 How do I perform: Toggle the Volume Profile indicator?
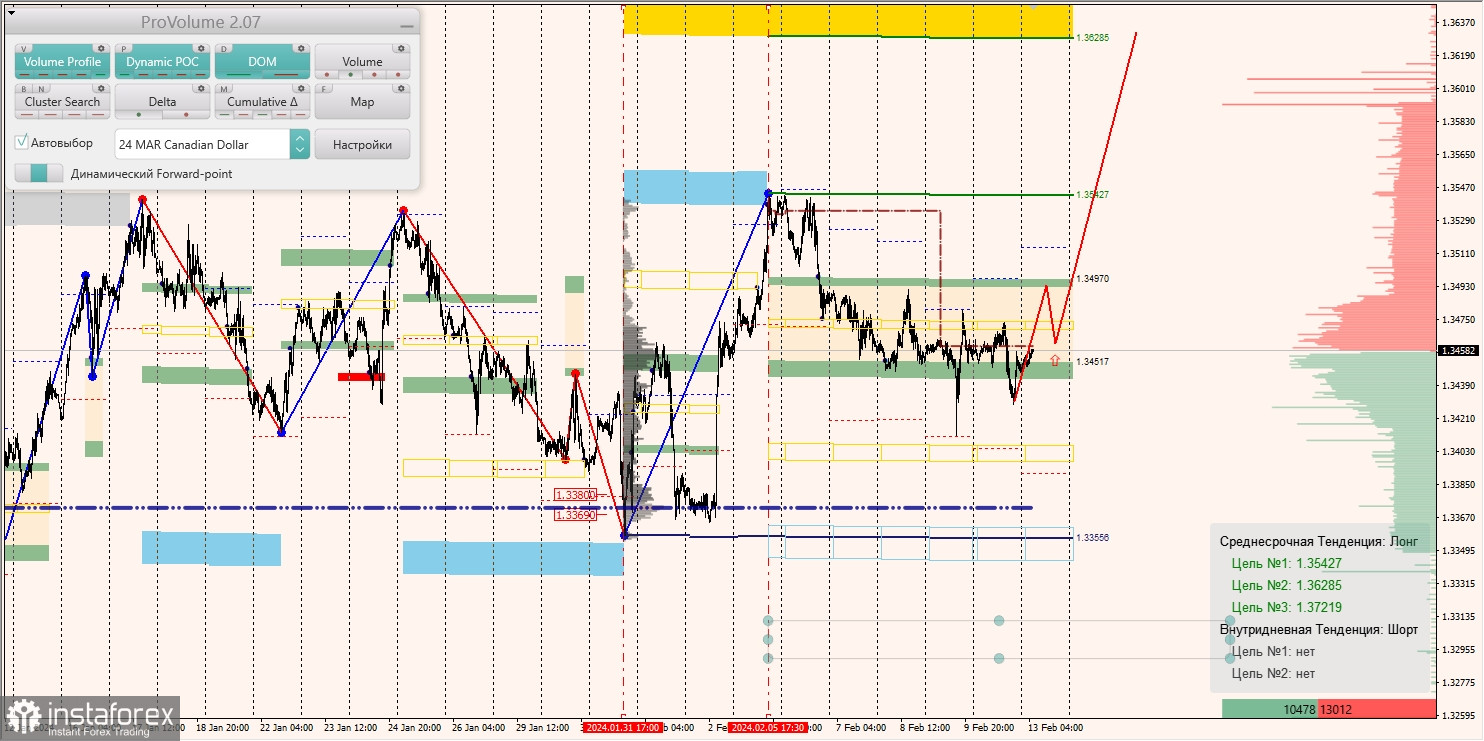(62, 62)
